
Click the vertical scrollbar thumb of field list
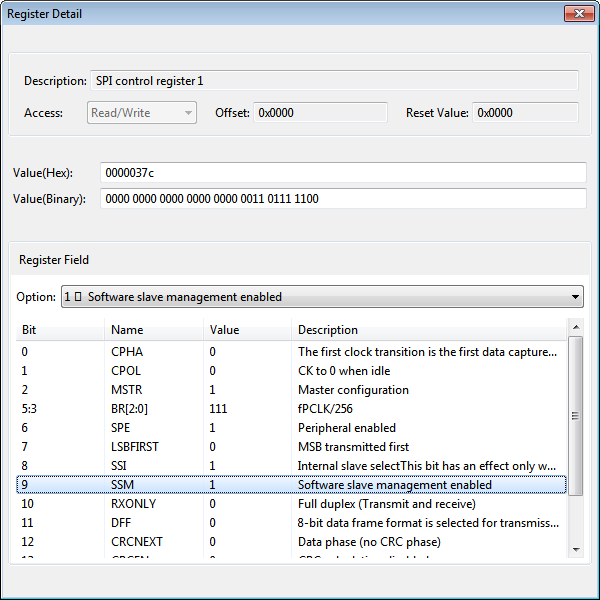click(x=576, y=416)
